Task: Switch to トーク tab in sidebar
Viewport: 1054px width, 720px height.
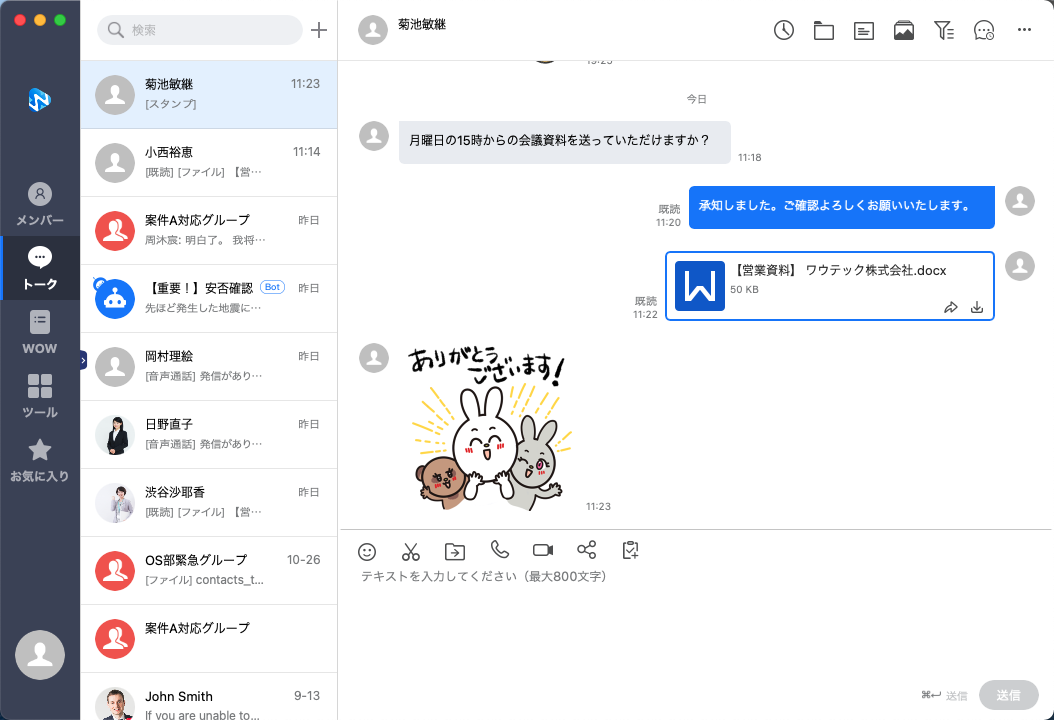Action: coord(40,268)
